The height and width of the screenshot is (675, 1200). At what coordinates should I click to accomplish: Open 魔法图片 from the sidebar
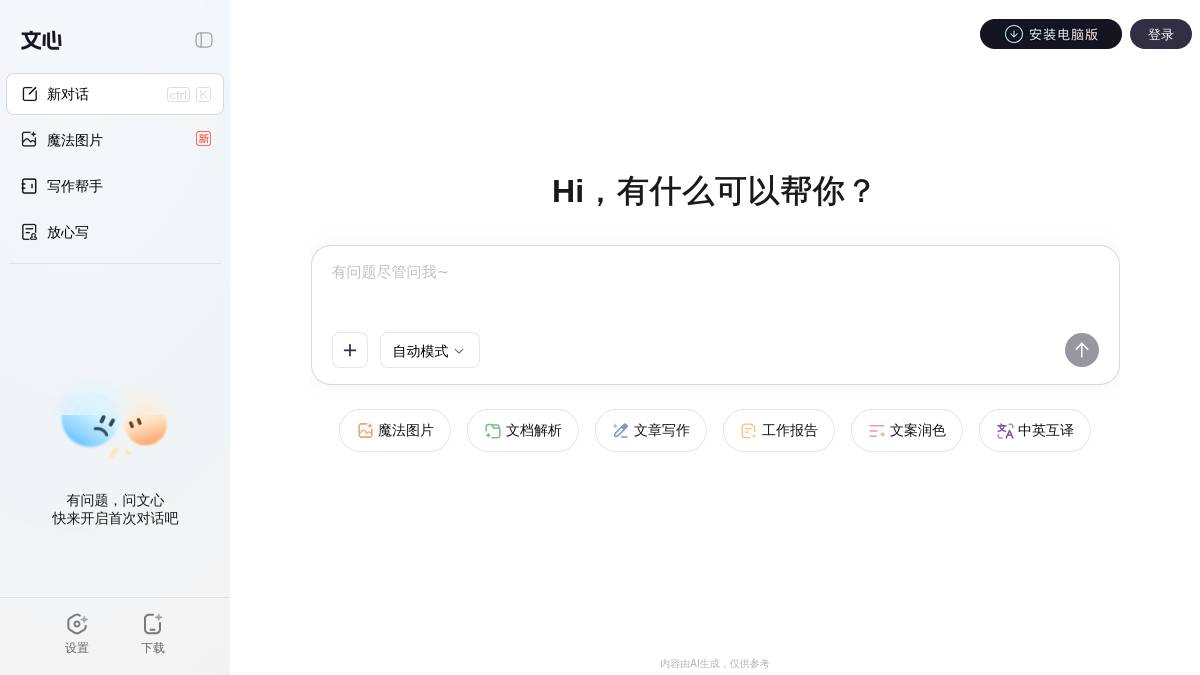(75, 140)
